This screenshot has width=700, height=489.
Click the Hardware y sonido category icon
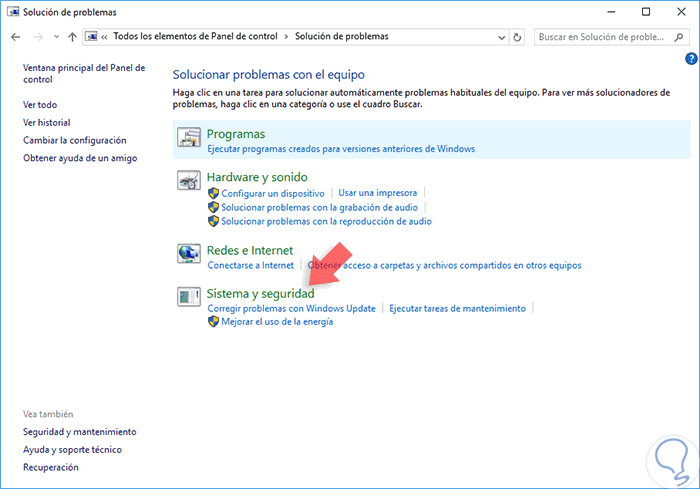188,180
